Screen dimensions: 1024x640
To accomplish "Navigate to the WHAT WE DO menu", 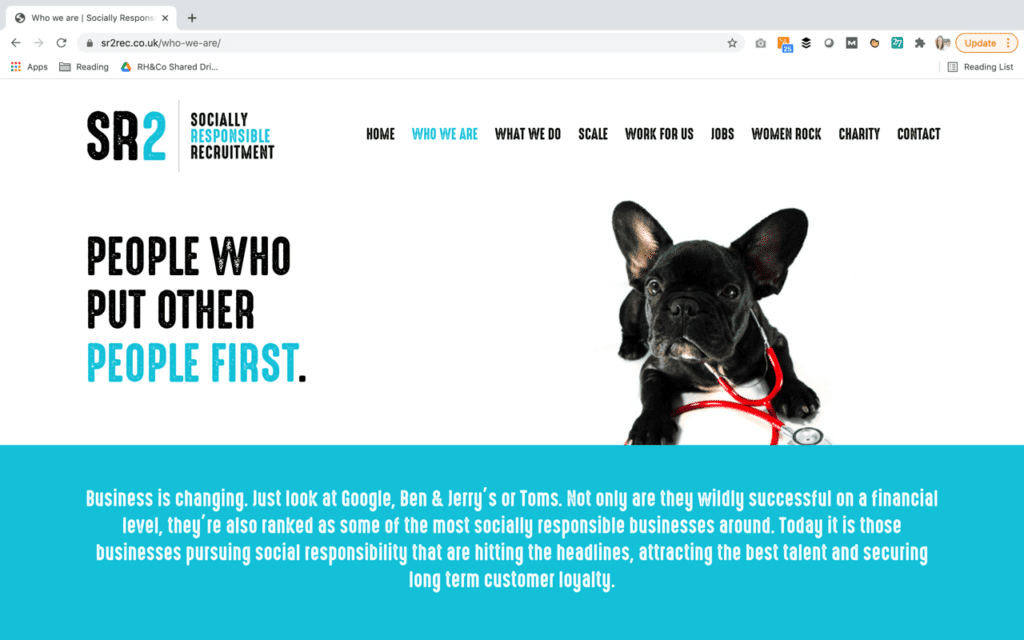I will click(528, 134).
